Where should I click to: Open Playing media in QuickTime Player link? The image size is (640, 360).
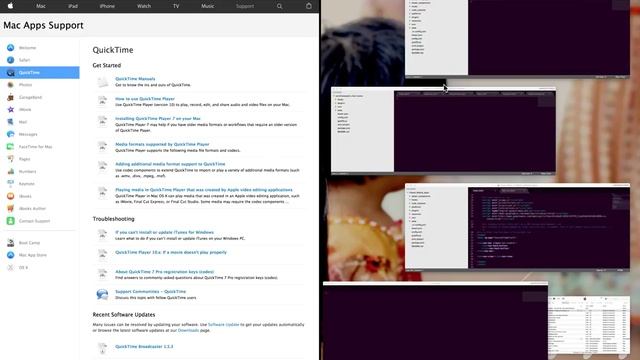pos(204,190)
